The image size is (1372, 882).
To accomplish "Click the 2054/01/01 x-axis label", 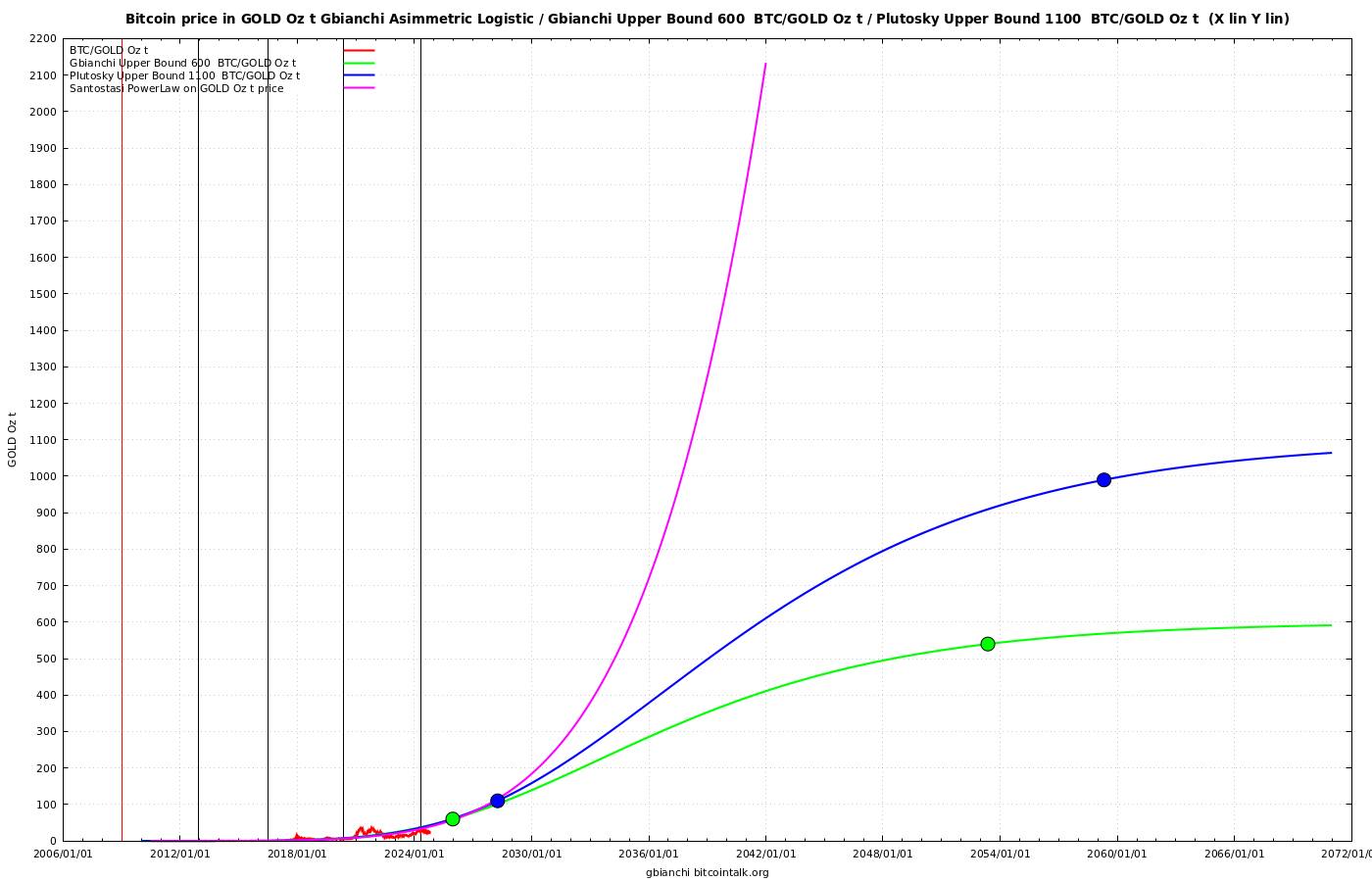I will [x=1001, y=854].
